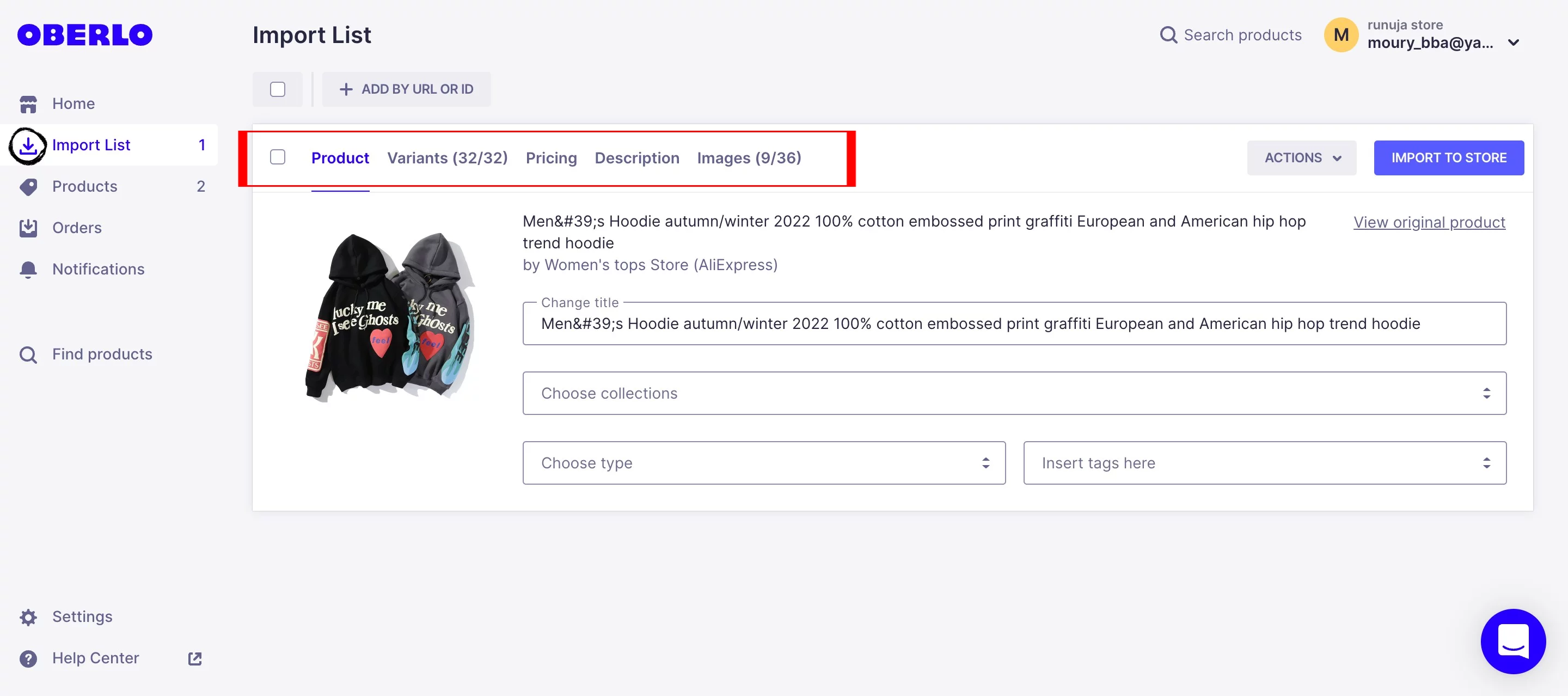Click the Settings gear icon
The width and height of the screenshot is (1568, 696).
pyautogui.click(x=28, y=615)
